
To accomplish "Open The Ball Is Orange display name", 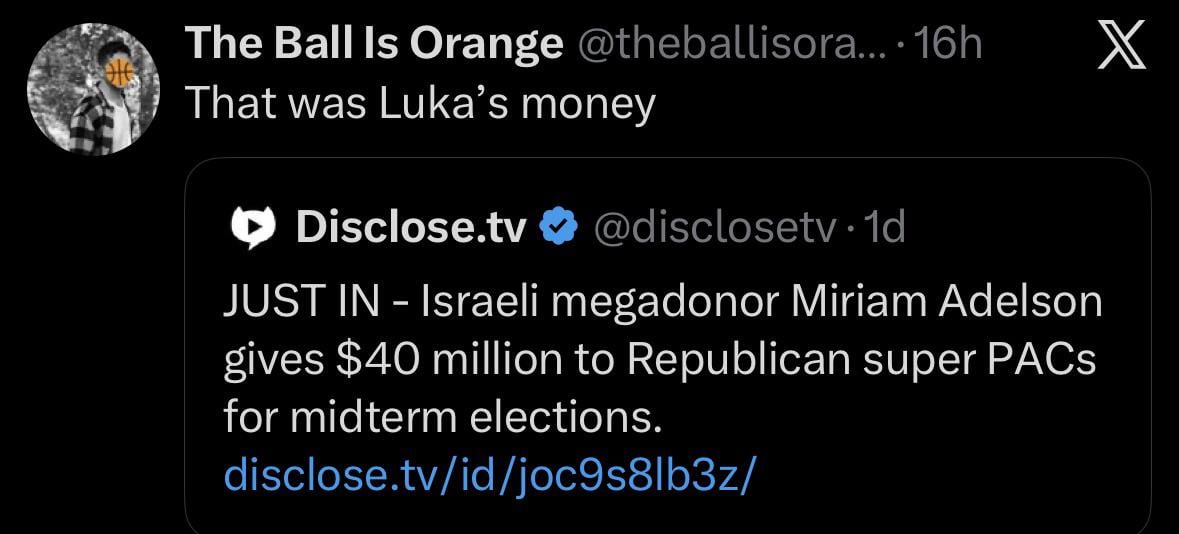I will coord(374,45).
